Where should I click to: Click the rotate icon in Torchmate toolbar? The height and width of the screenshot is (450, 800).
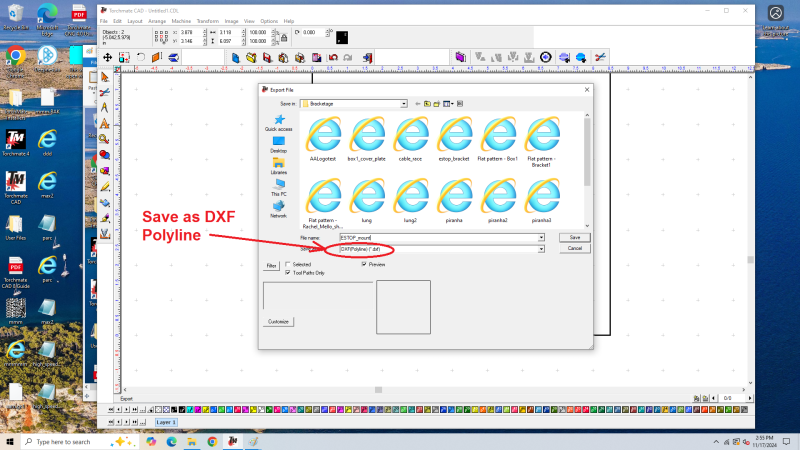point(140,57)
